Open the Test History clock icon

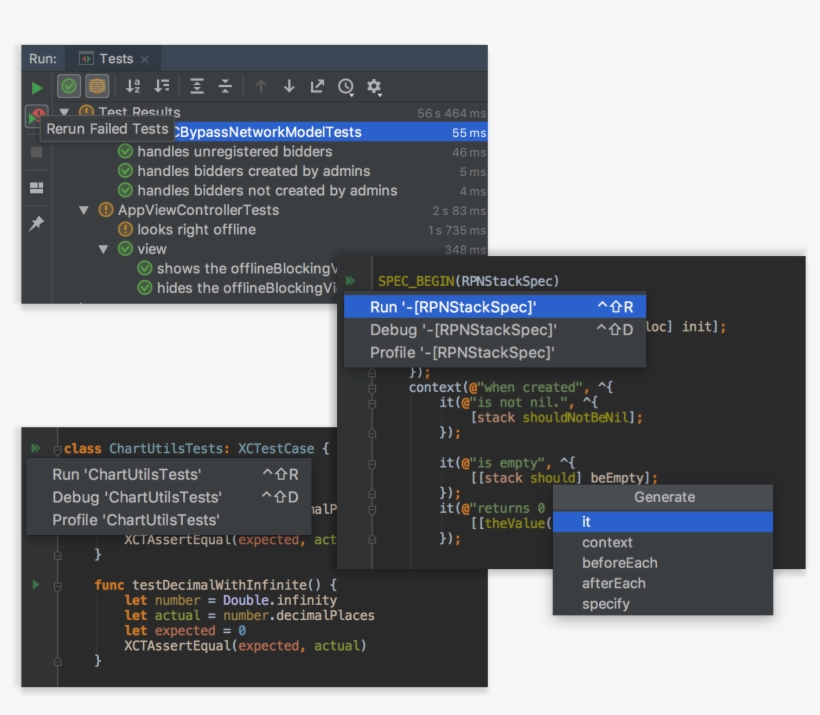click(344, 86)
